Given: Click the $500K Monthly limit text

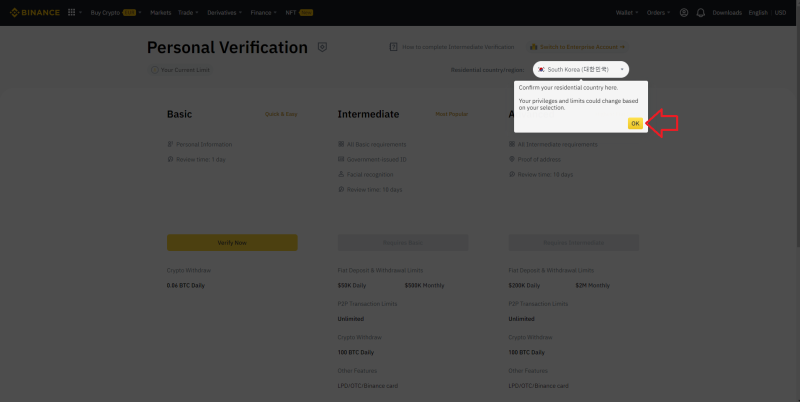Looking at the screenshot, I should click(x=424, y=286).
